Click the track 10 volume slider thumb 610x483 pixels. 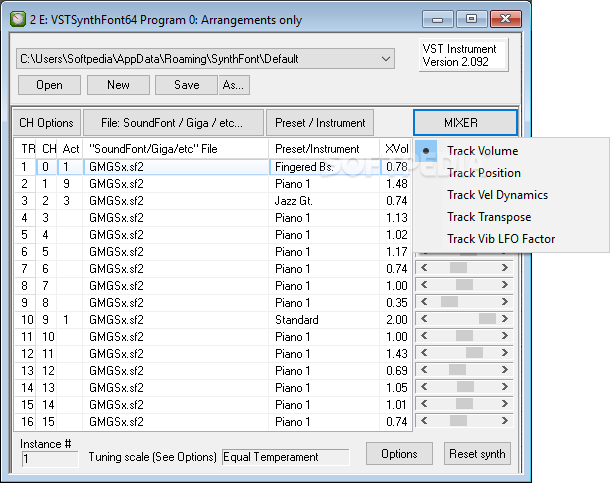pyautogui.click(x=487, y=319)
